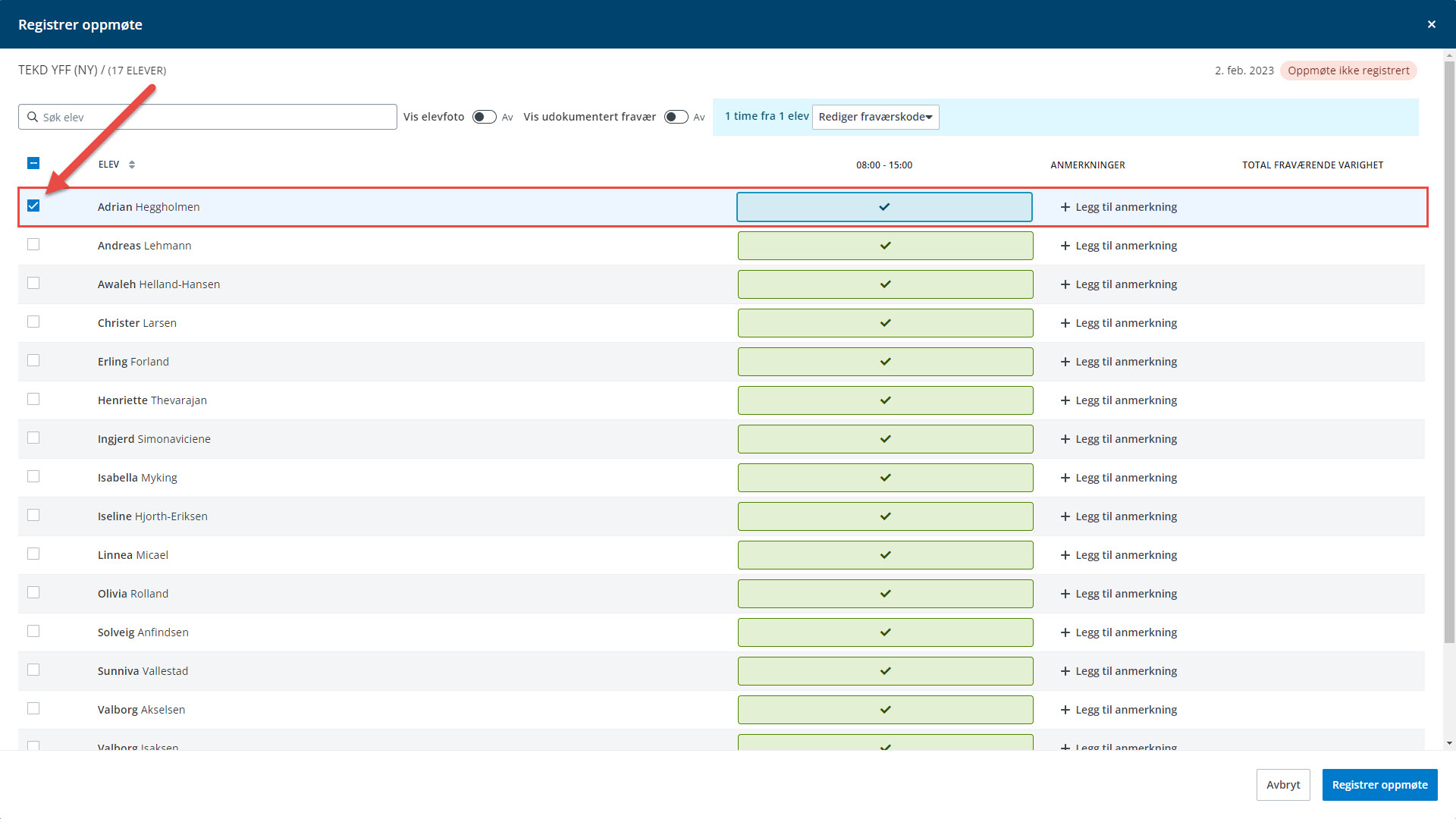Check Olivia Rolland's checkbox
The height and width of the screenshot is (819, 1456).
(x=33, y=592)
